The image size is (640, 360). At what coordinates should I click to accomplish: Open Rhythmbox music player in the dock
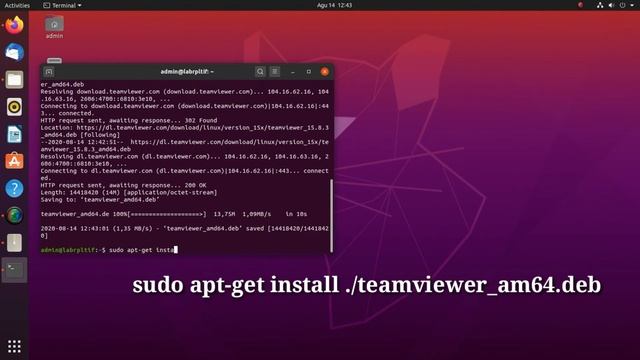pos(14,107)
